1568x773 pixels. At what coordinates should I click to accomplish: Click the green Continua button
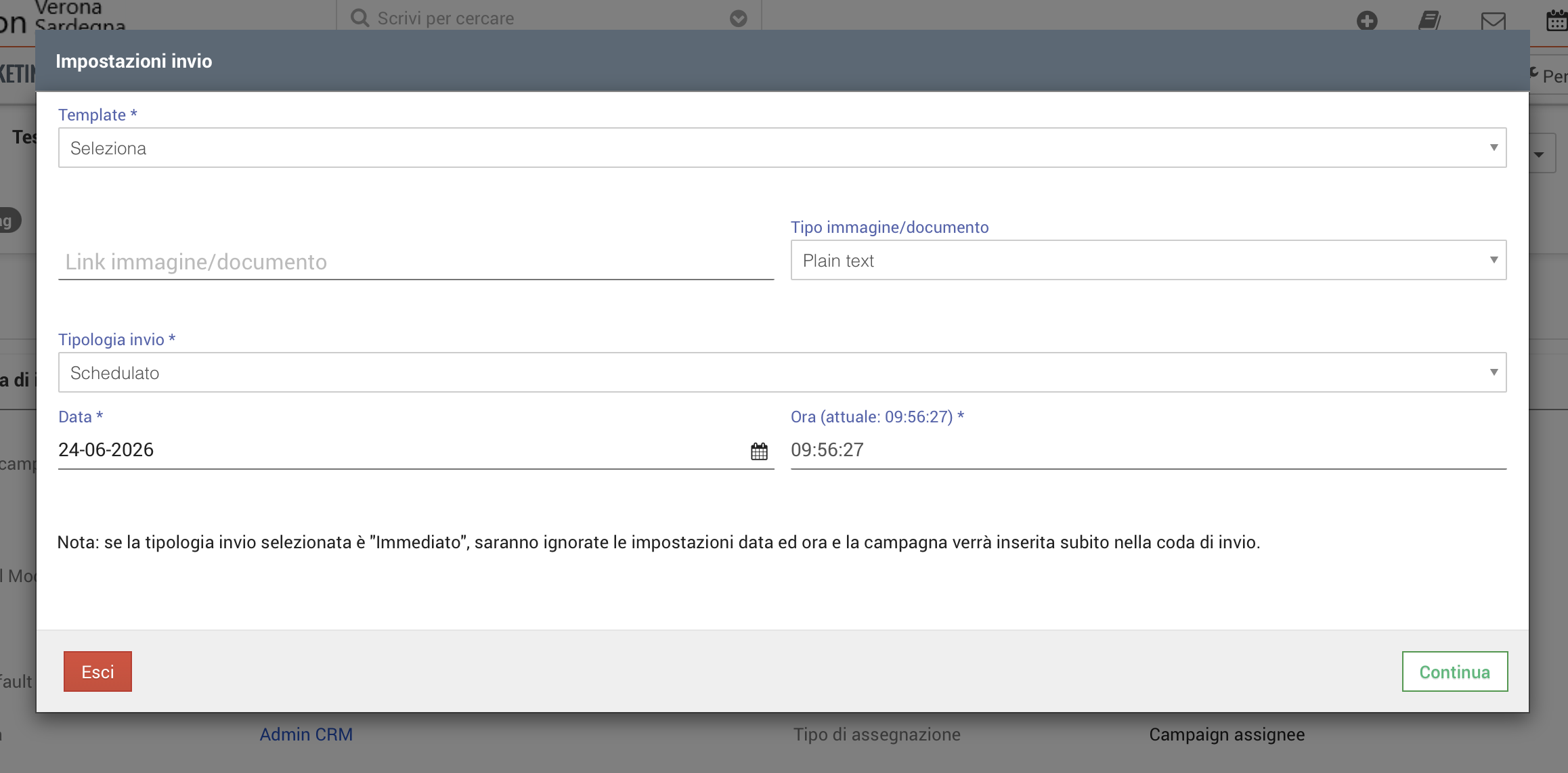[x=1454, y=671]
